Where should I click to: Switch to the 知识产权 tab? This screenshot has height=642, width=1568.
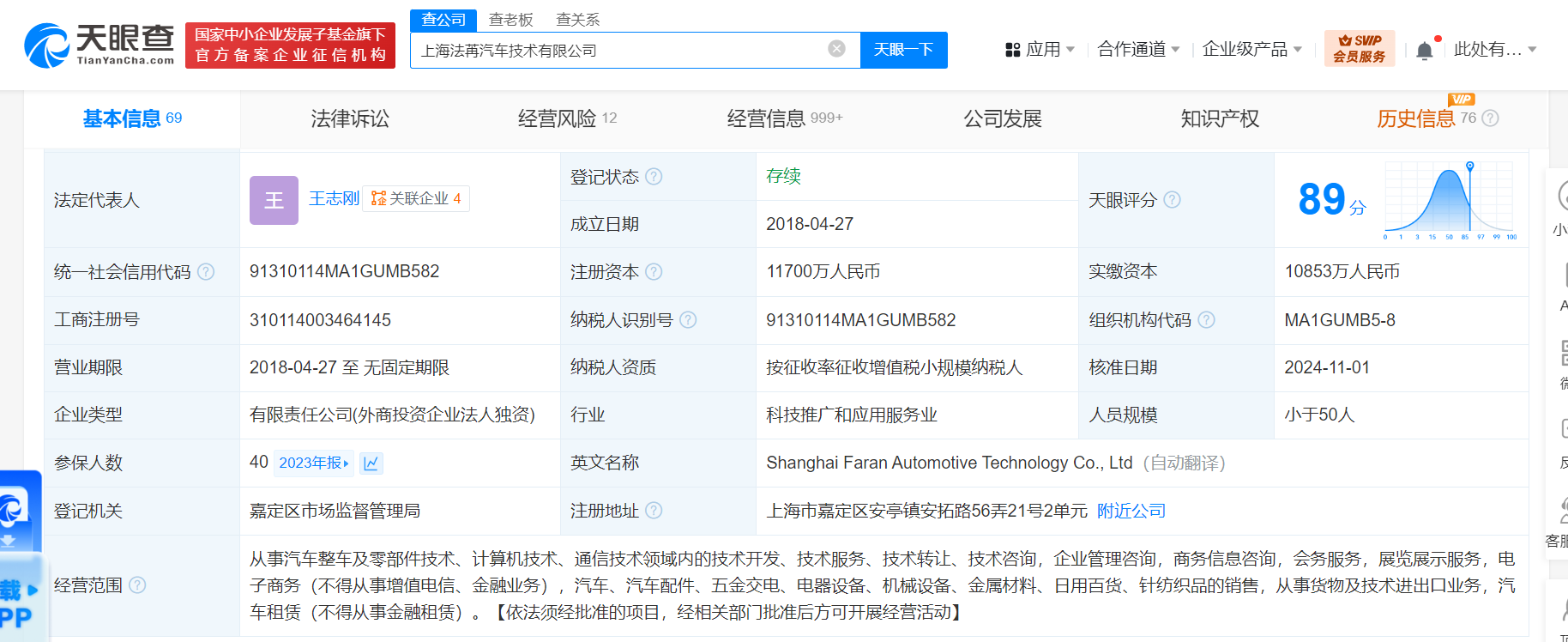point(1219,118)
